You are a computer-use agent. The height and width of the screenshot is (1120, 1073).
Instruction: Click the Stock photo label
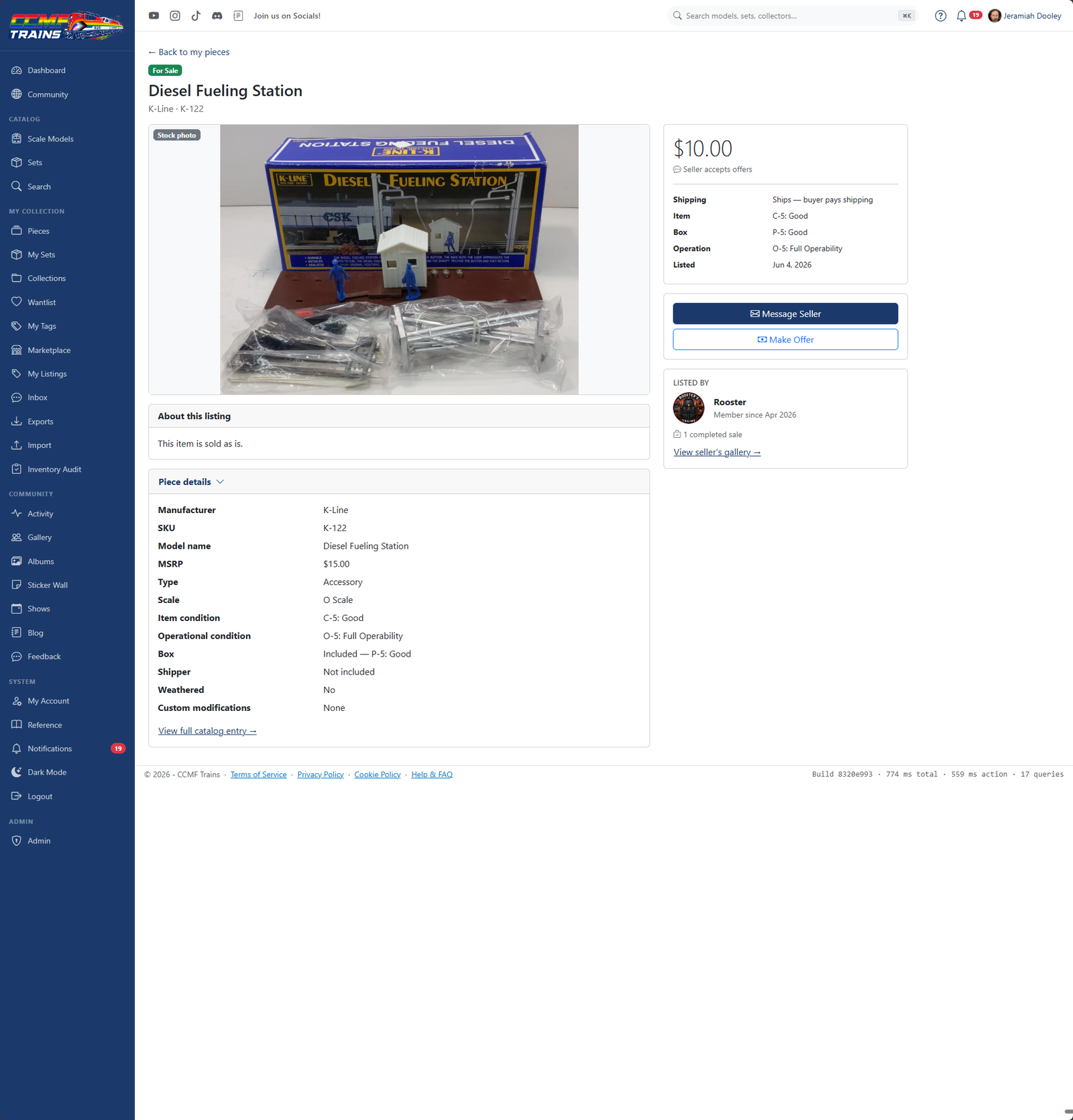tap(177, 135)
